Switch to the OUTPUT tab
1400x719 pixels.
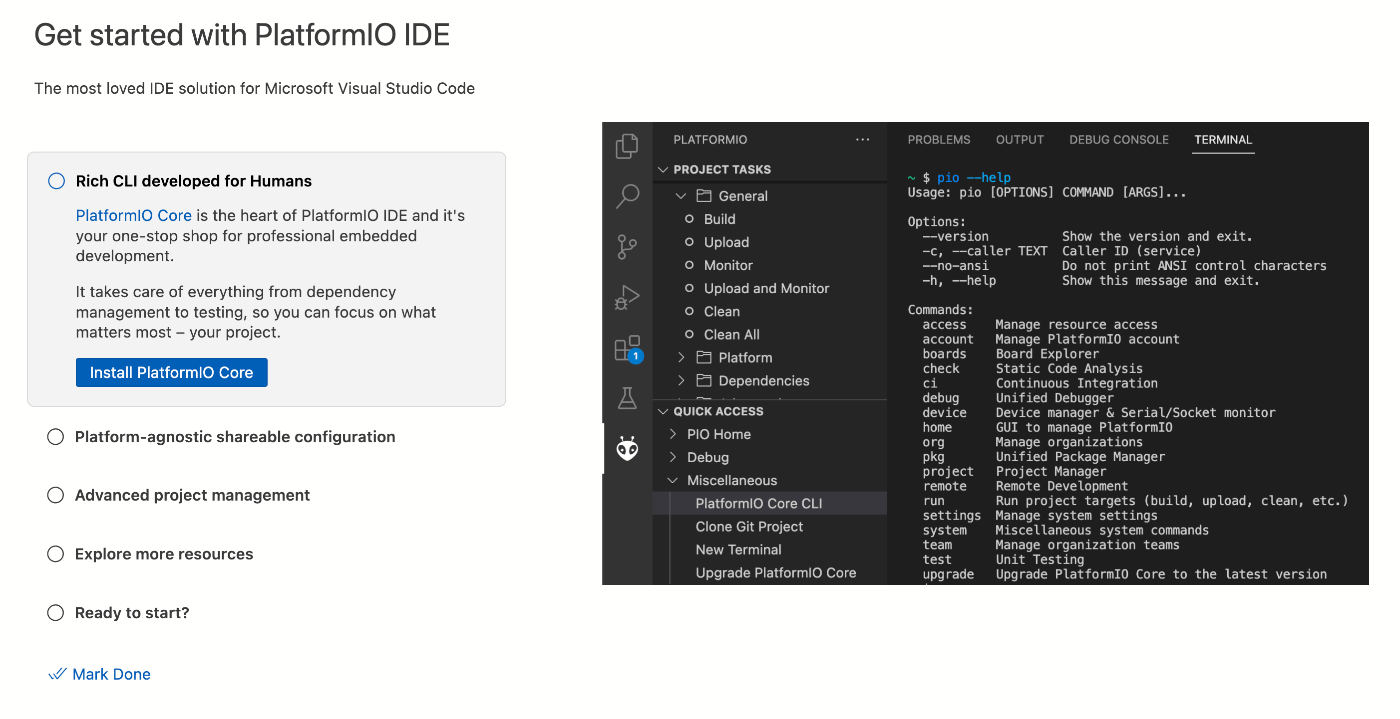(x=1020, y=140)
